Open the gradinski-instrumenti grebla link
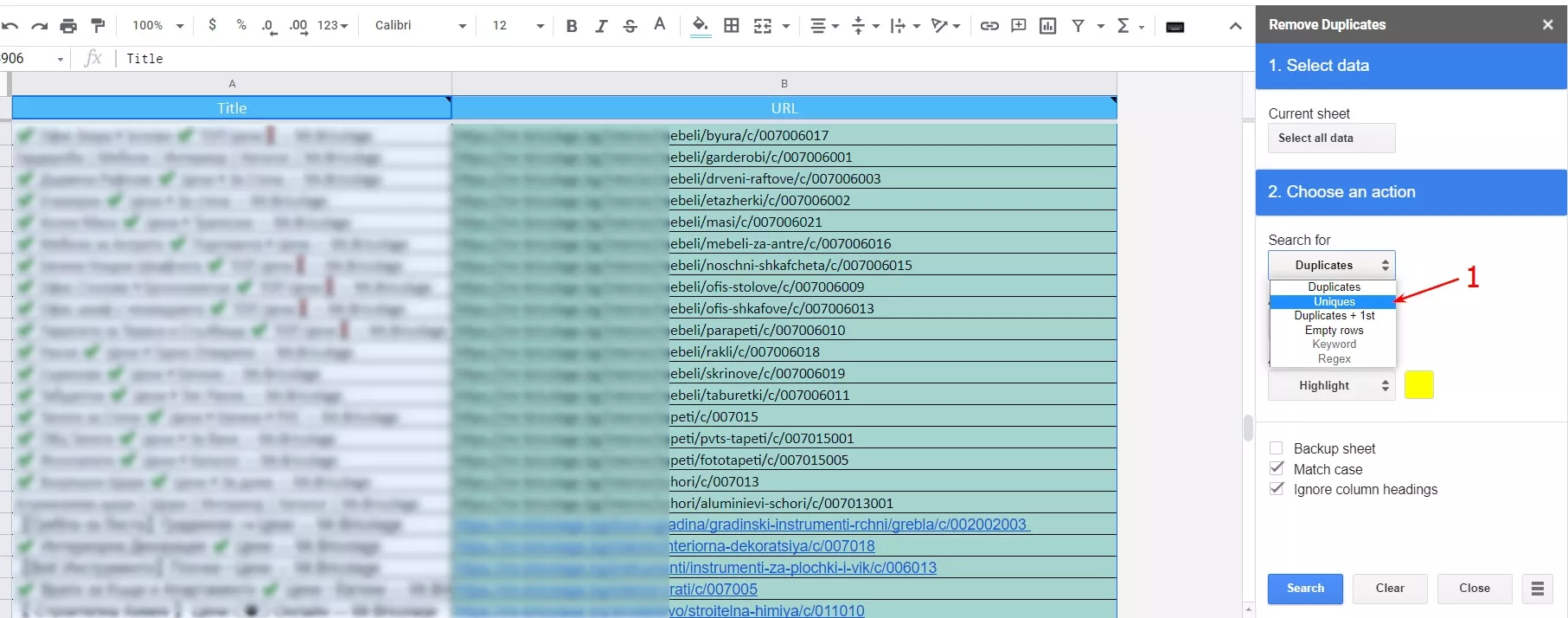Screen dimensions: 1568x618 pos(848,525)
